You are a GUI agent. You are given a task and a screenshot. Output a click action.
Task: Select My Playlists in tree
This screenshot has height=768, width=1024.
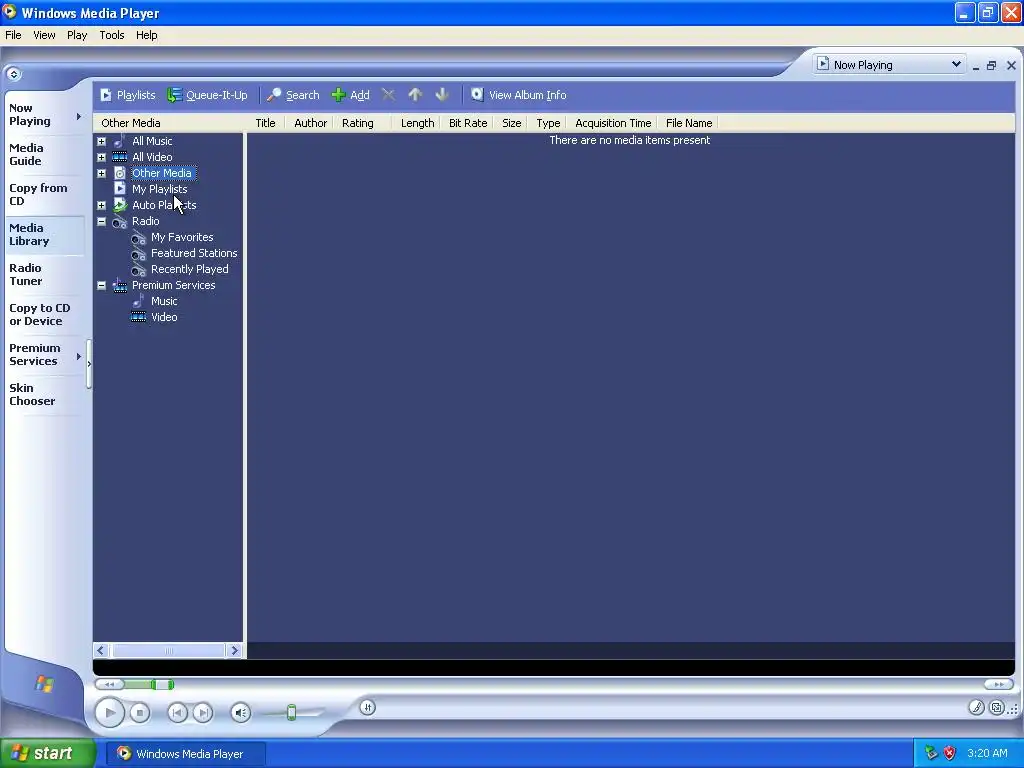click(159, 189)
